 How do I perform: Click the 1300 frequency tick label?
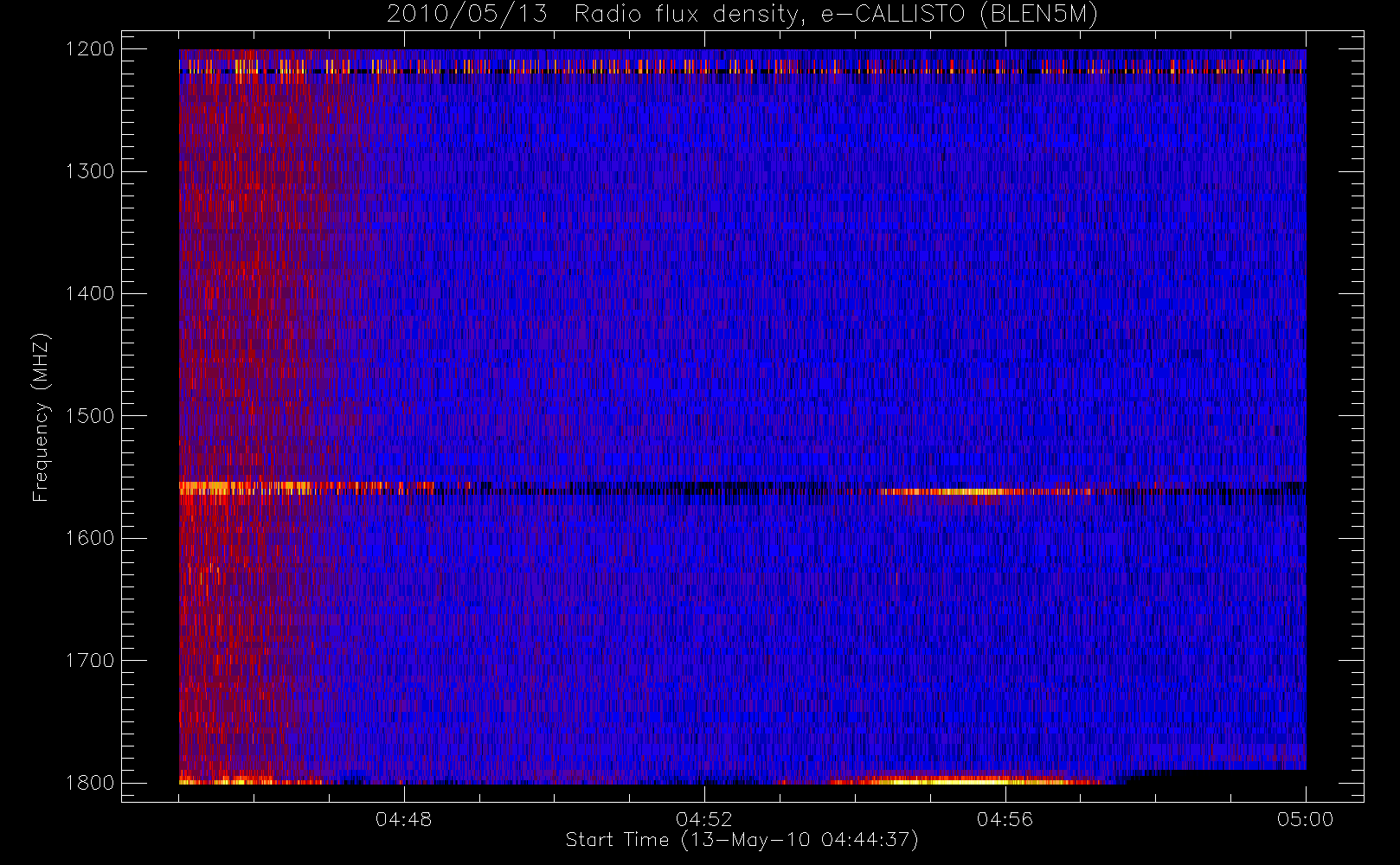tap(90, 171)
